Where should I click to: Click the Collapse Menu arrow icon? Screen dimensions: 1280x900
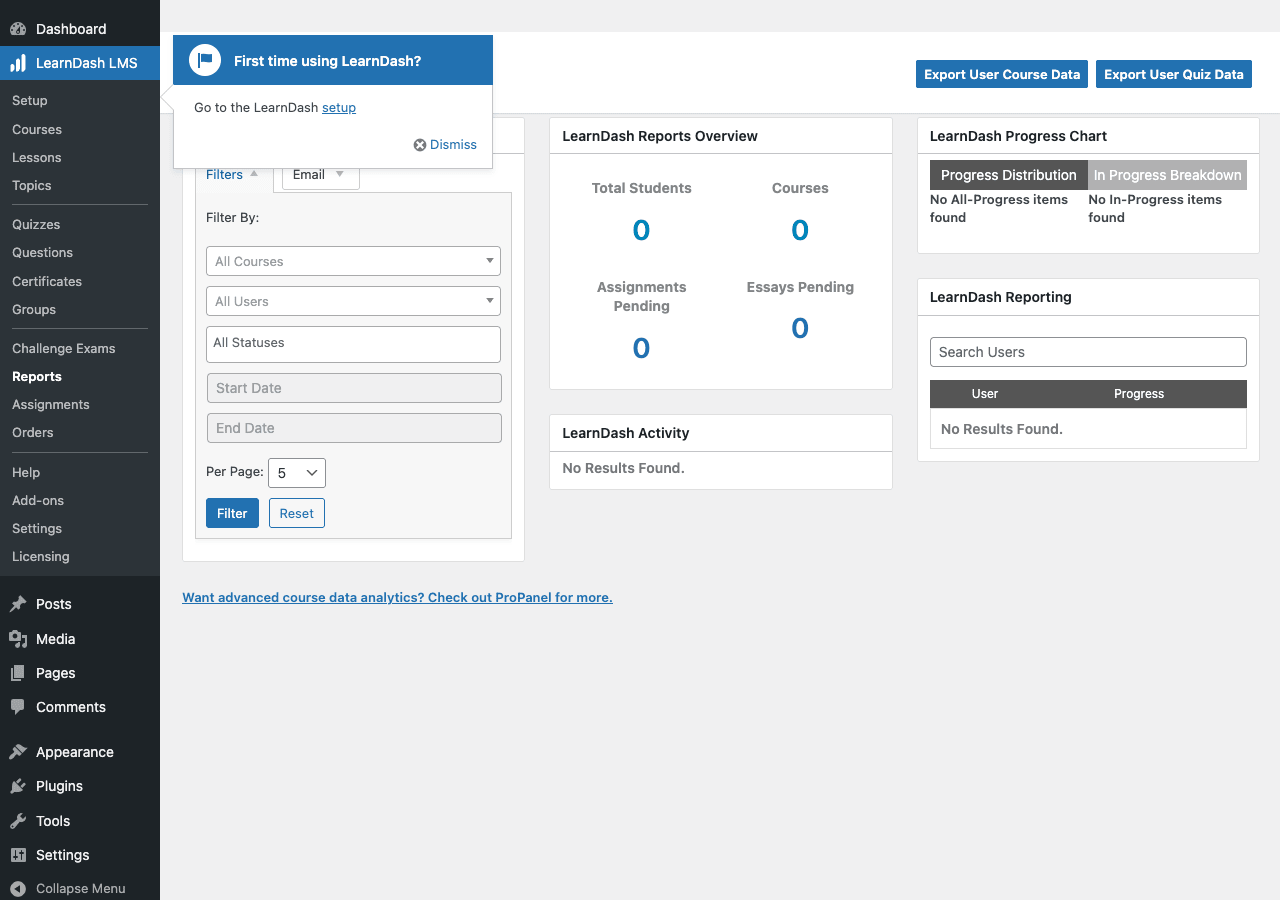click(18, 888)
